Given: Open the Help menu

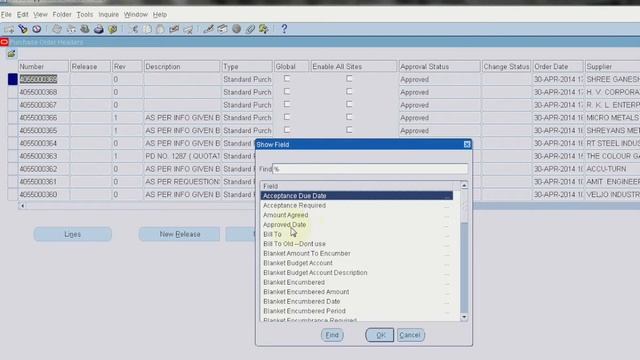Looking at the screenshot, I should pyautogui.click(x=160, y=15).
